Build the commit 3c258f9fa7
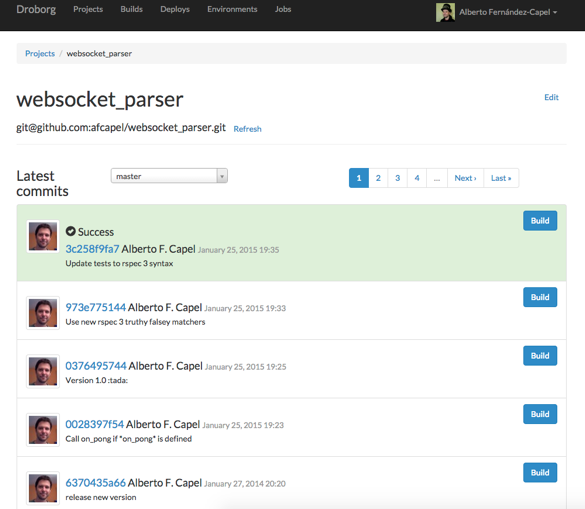Screen dimensions: 585x509 [x=540, y=221]
